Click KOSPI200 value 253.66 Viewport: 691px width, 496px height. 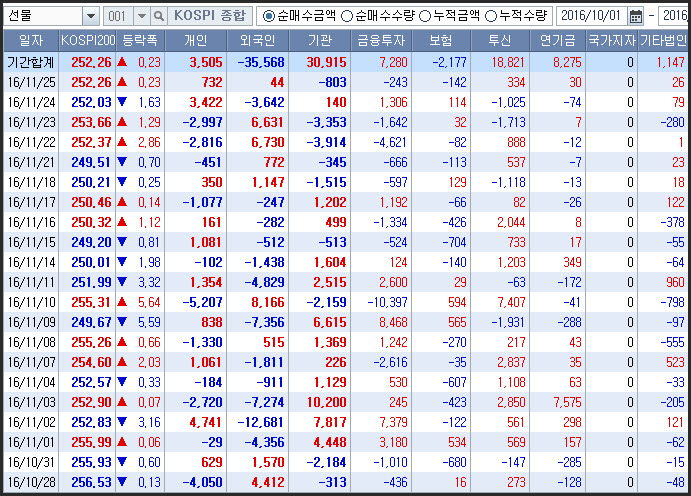point(91,122)
